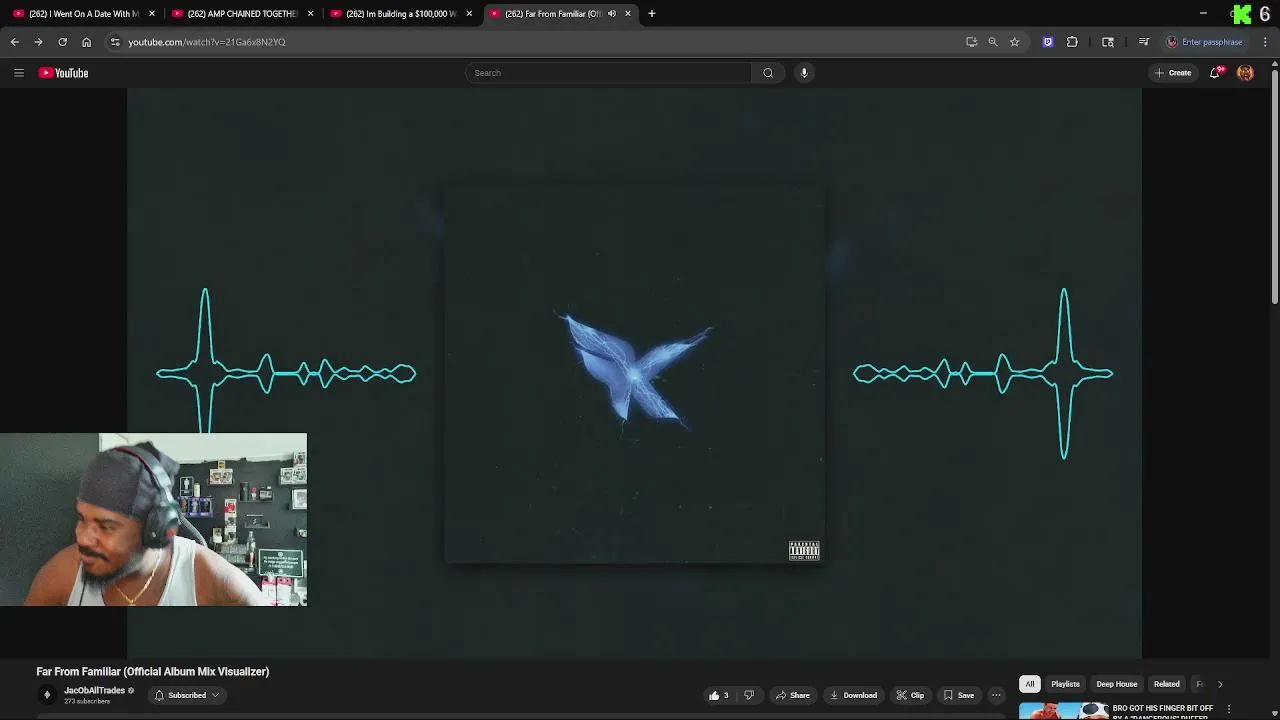The height and width of the screenshot is (720, 1280).
Task: Select the All filter chip
Action: (1030, 684)
